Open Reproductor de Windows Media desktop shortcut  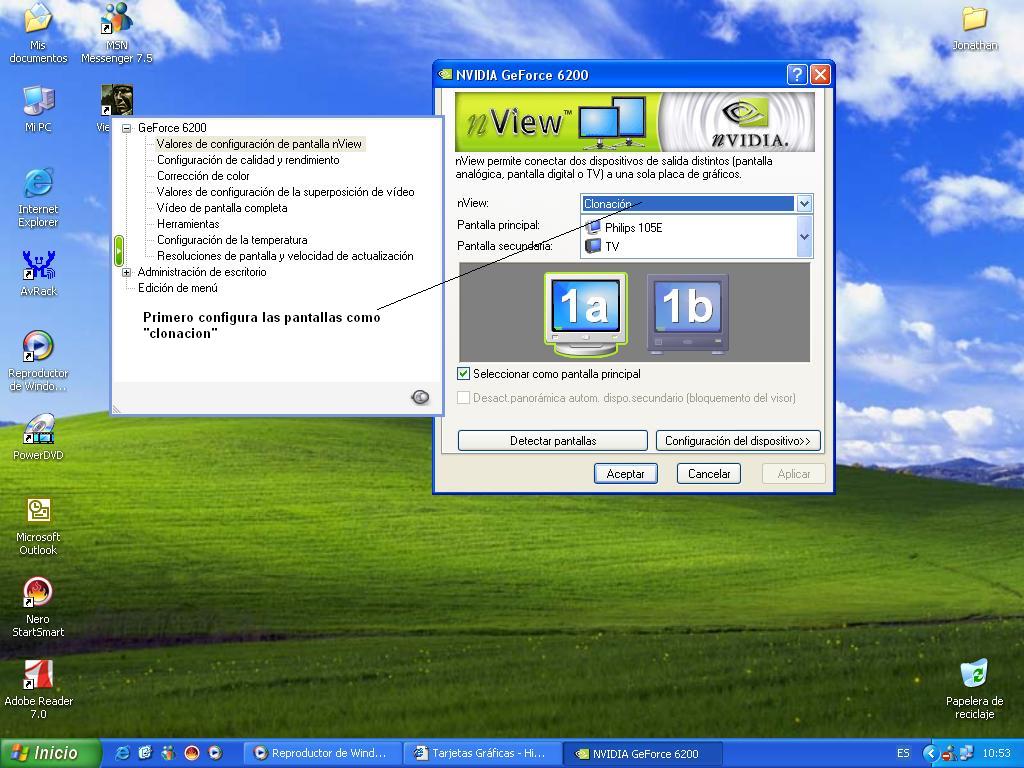38,361
